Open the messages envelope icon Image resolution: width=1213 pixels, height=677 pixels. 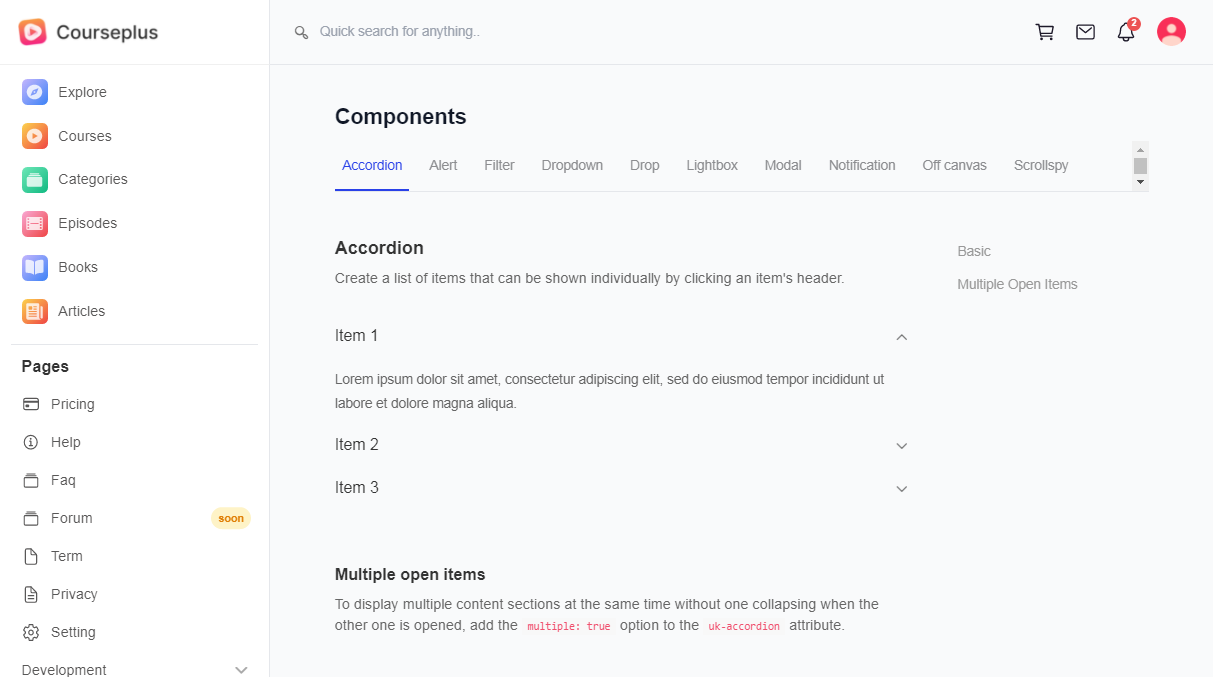pyautogui.click(x=1085, y=32)
